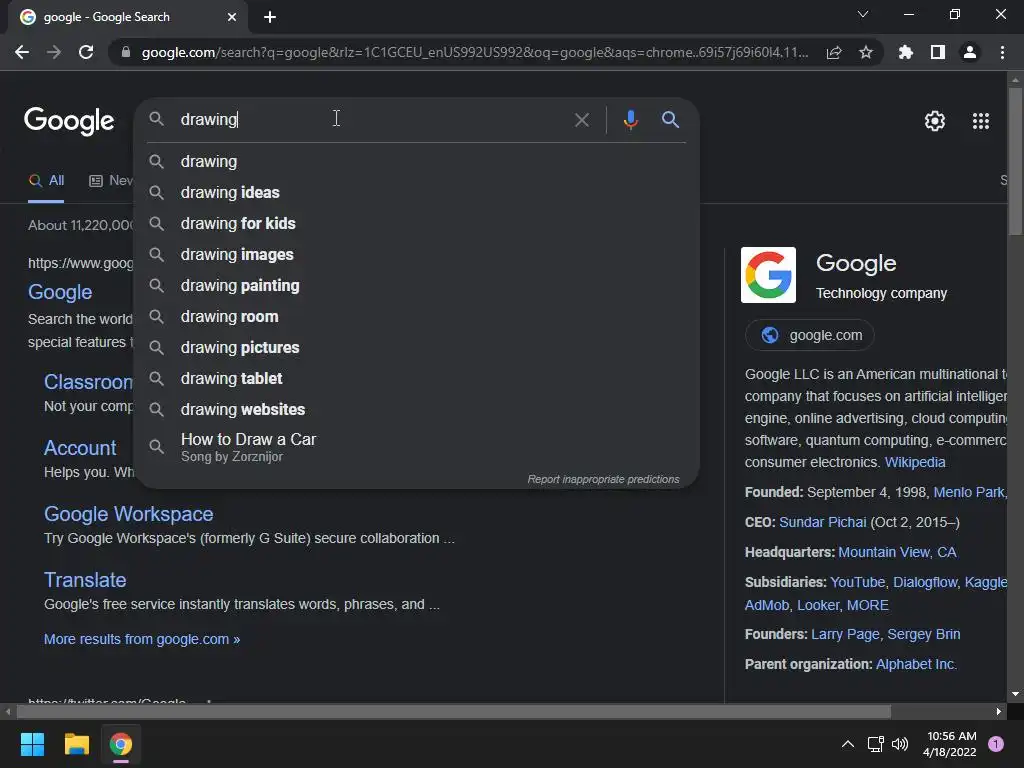The image size is (1024, 768).
Task: Open the Google Workspace sitelink
Action: 129,514
